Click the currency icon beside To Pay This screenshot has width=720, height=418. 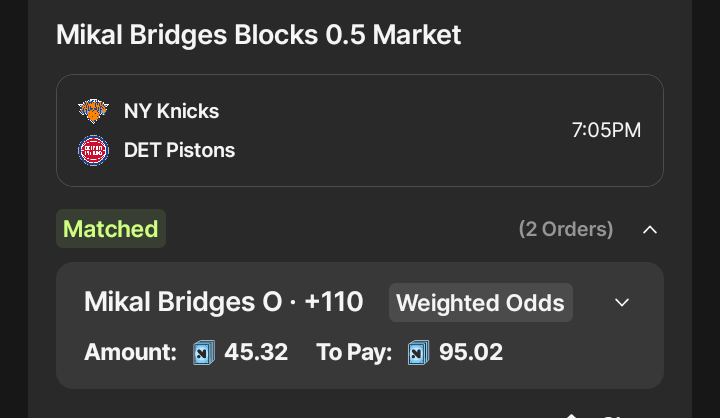pos(418,352)
